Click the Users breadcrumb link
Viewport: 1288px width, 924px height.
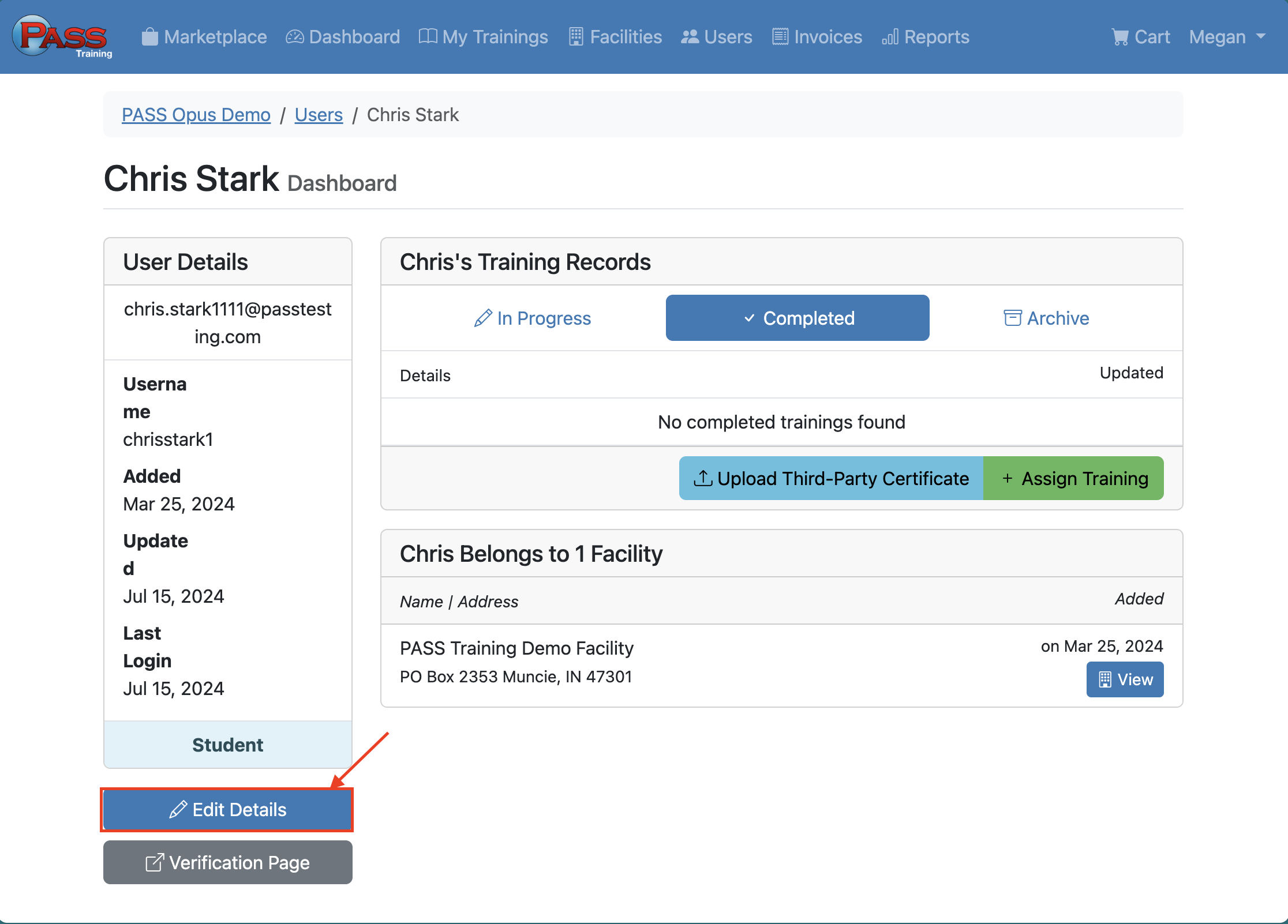[x=319, y=115]
